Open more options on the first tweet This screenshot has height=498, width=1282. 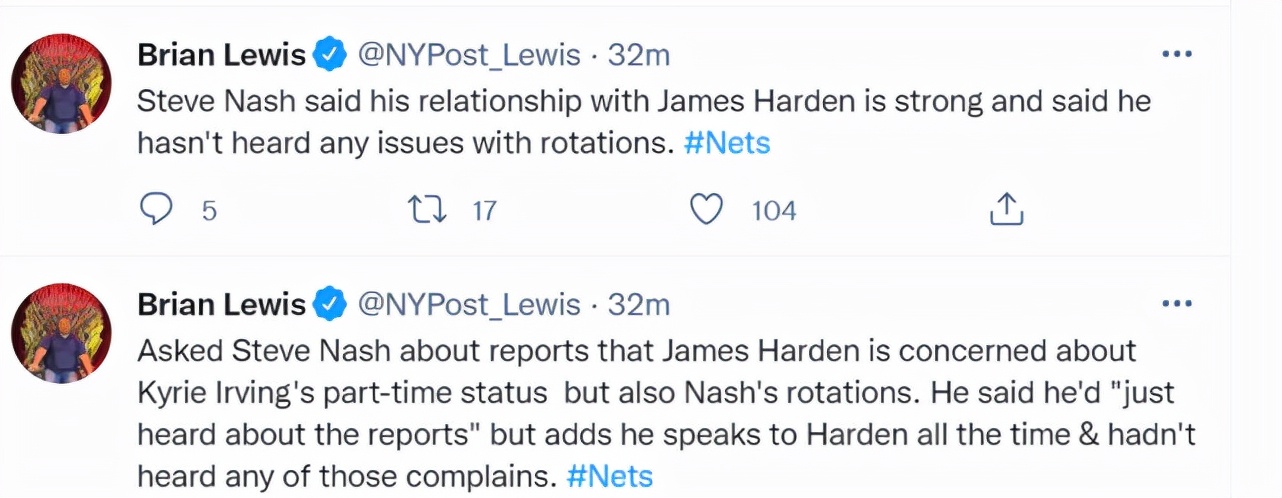pos(1177,54)
